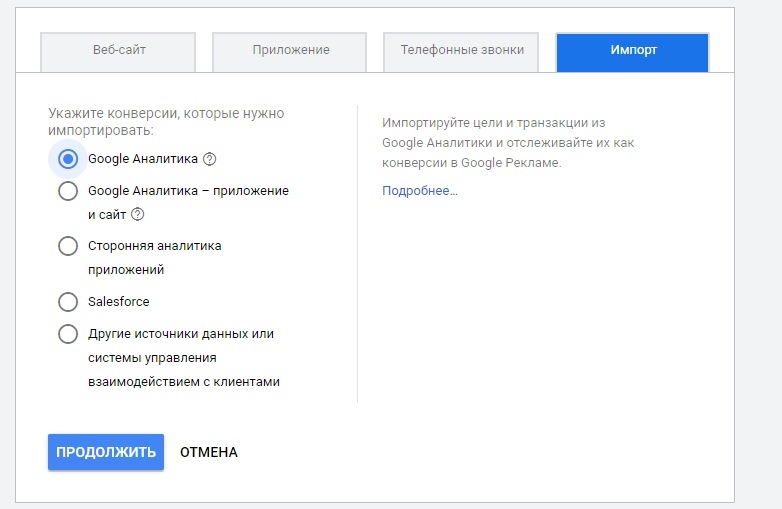782x509 pixels.
Task: Click description 'Импортируйте цели и транзакции из'
Action: click(493, 123)
